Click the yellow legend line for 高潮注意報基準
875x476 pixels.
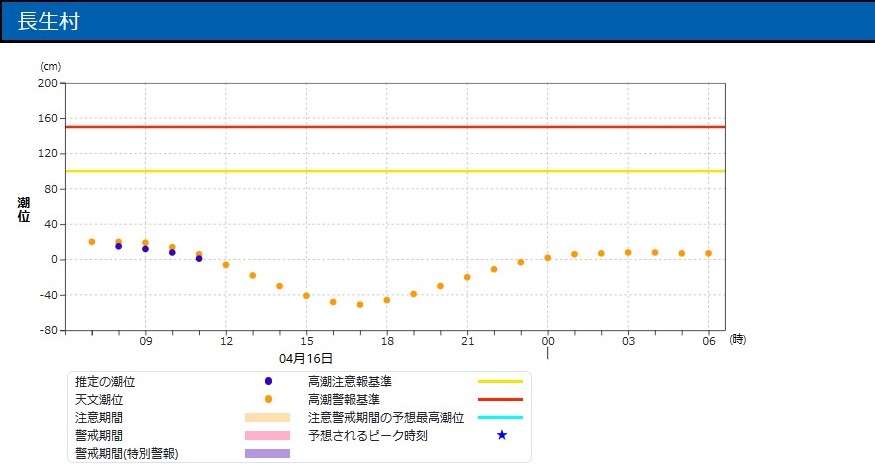(x=500, y=382)
